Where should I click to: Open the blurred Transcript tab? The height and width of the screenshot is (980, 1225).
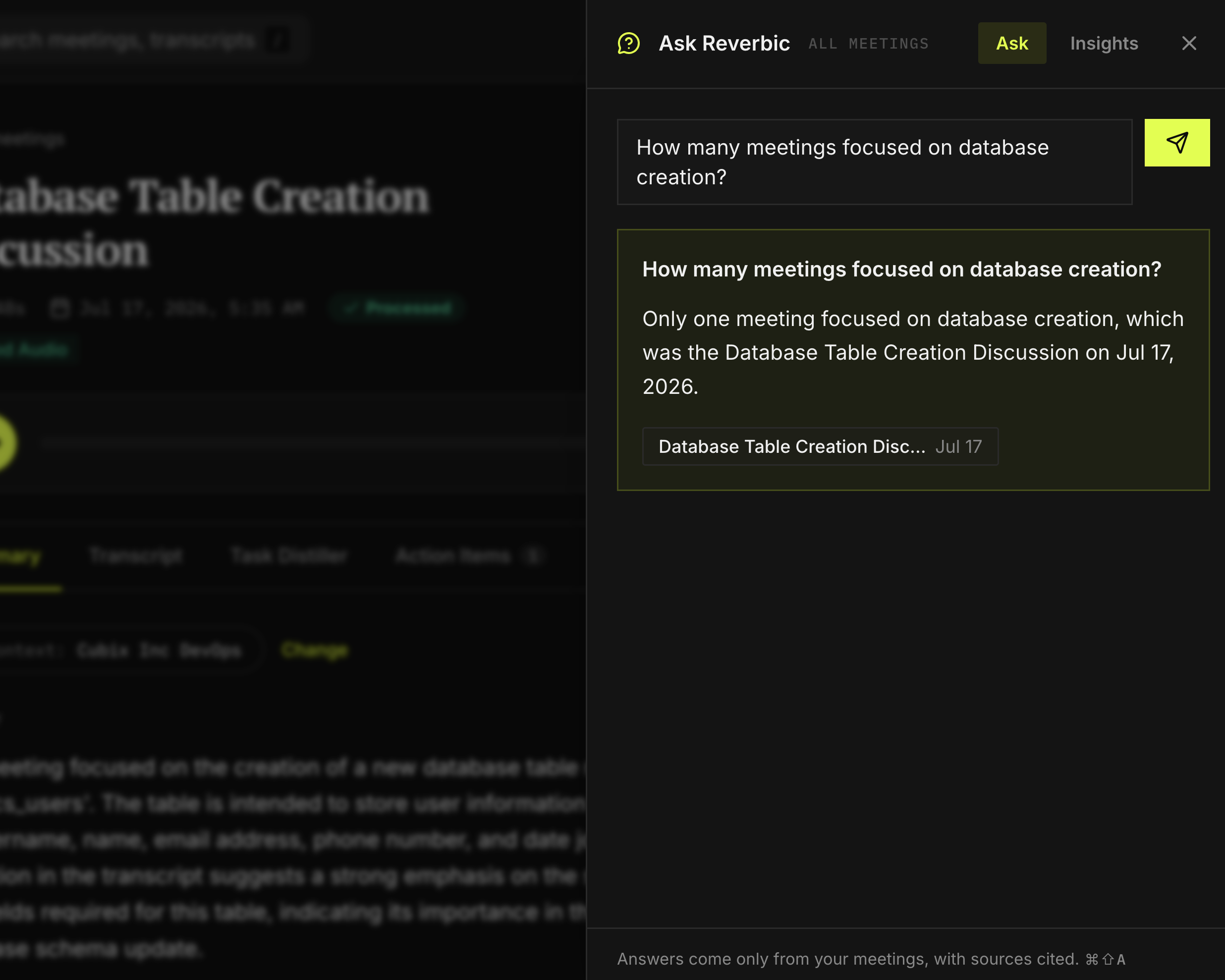point(136,555)
